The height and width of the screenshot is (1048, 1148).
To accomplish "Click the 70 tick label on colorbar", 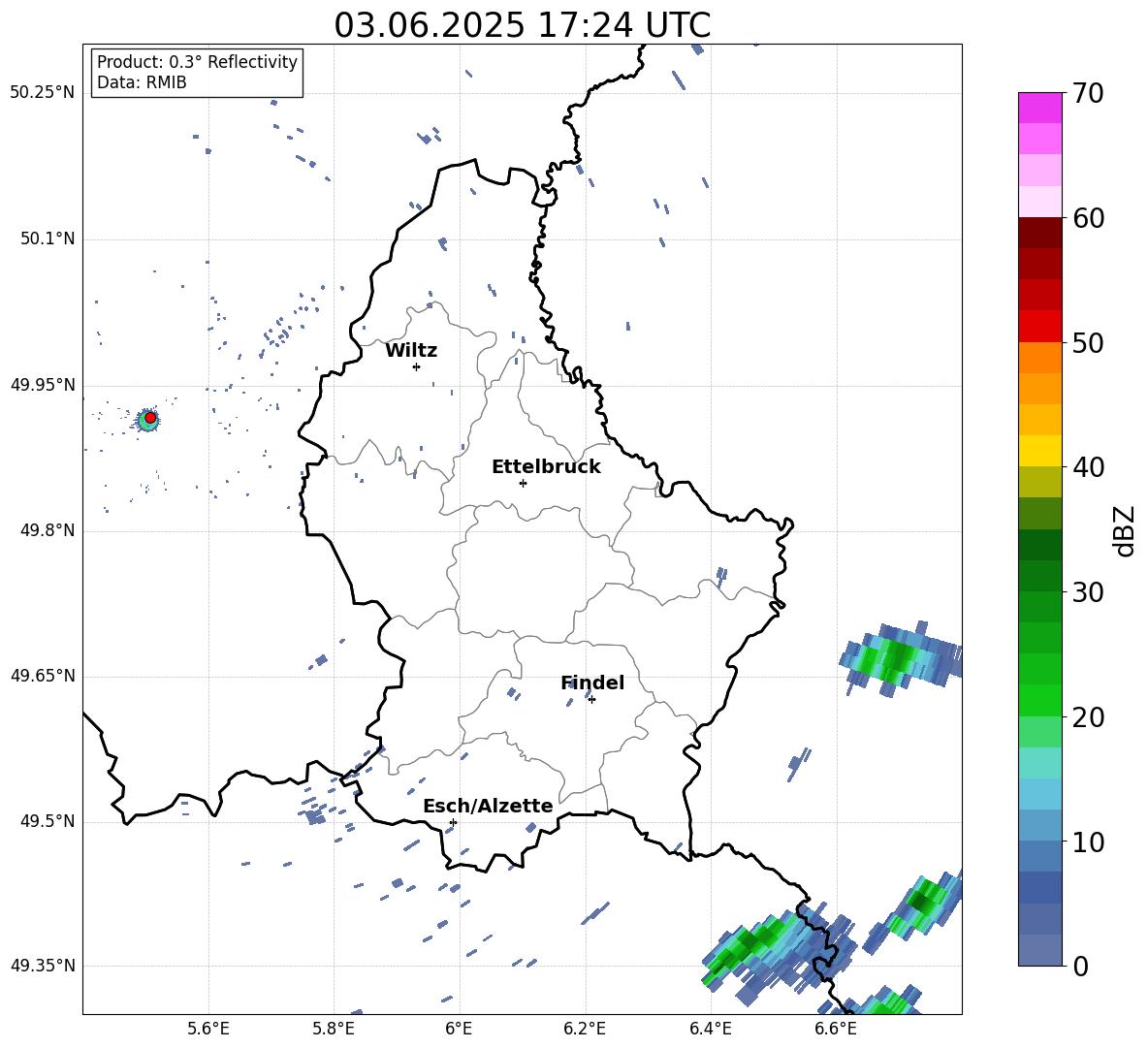I will [1088, 93].
